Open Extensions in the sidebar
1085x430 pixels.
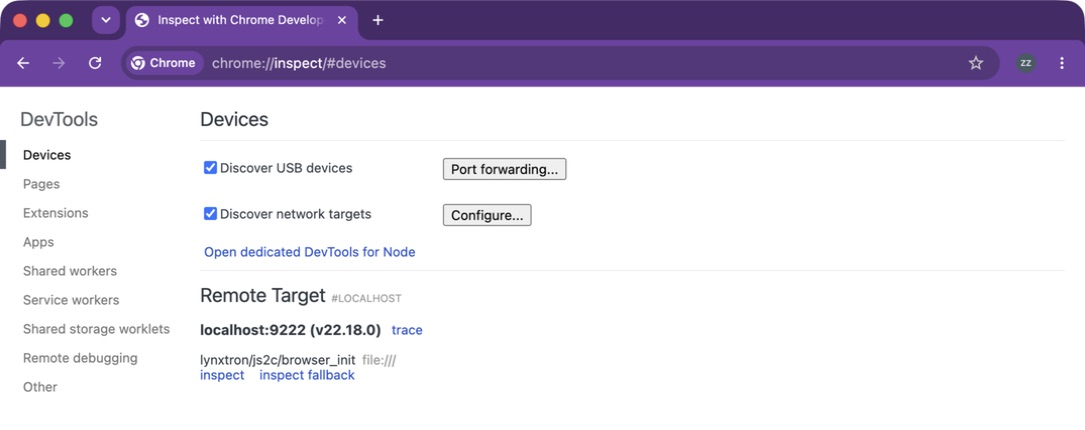tap(55, 213)
